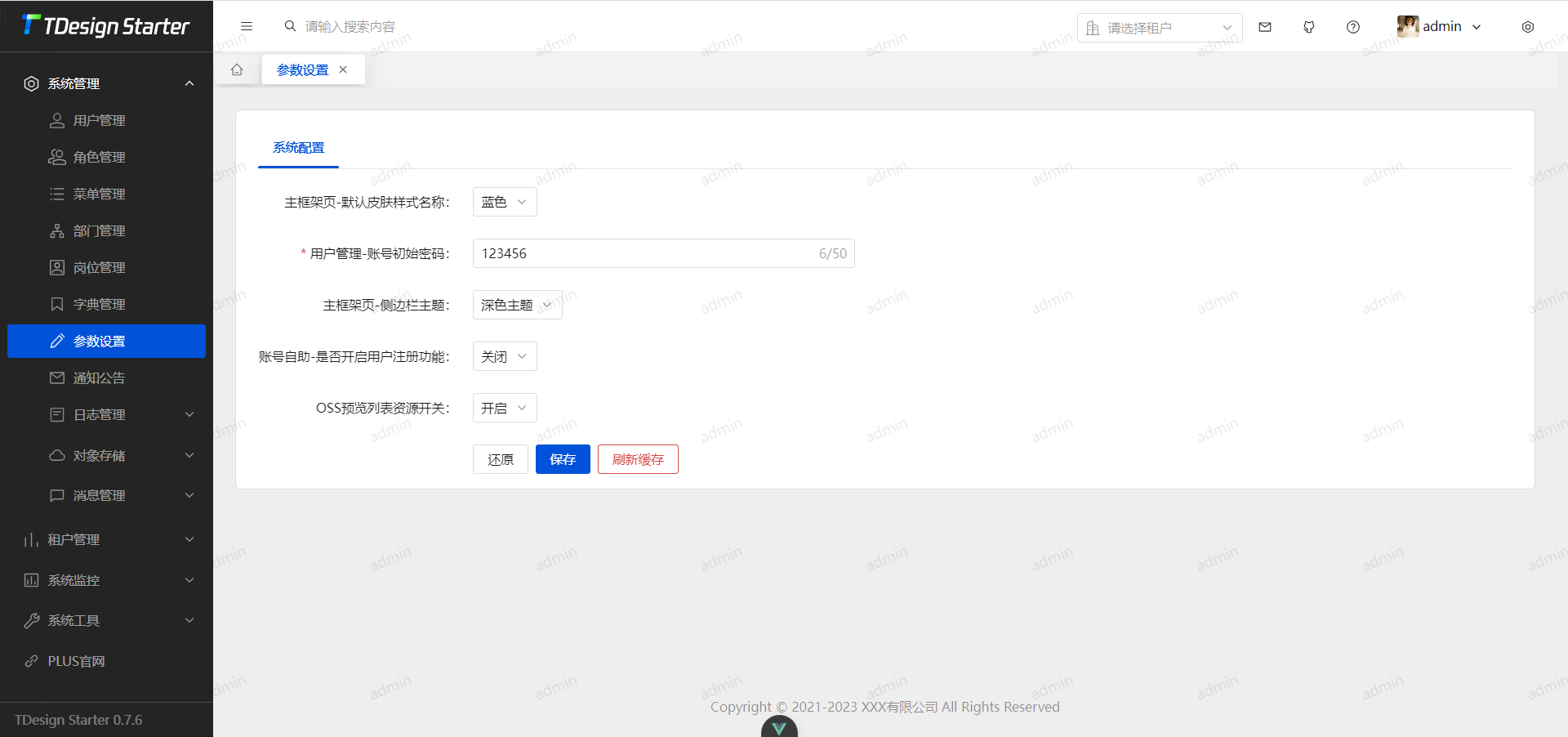The image size is (1568, 737).
Task: Select the 系统配置 tab
Action: click(x=298, y=148)
